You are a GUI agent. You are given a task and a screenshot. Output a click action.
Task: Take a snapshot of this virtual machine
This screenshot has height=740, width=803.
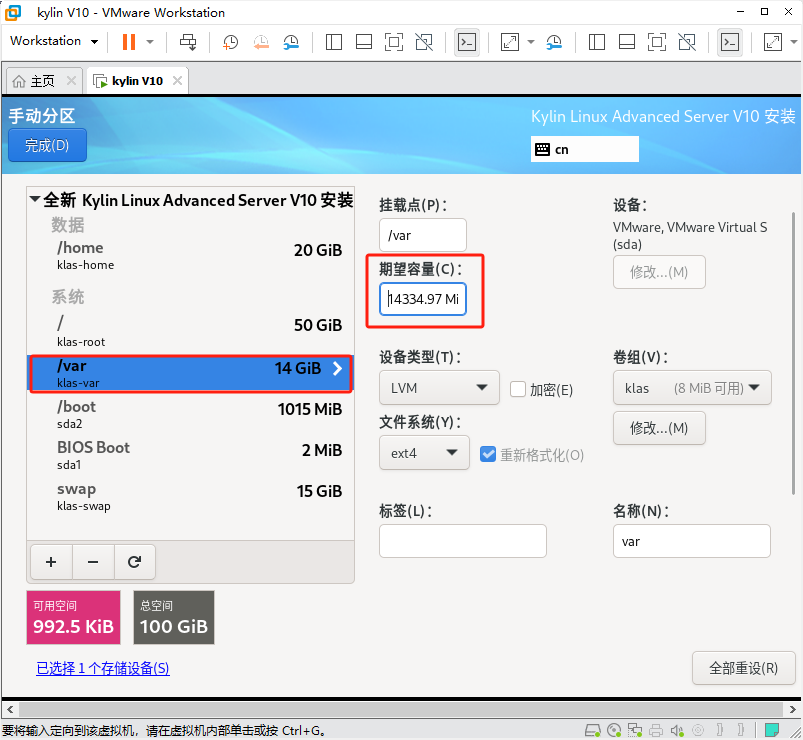pos(230,42)
